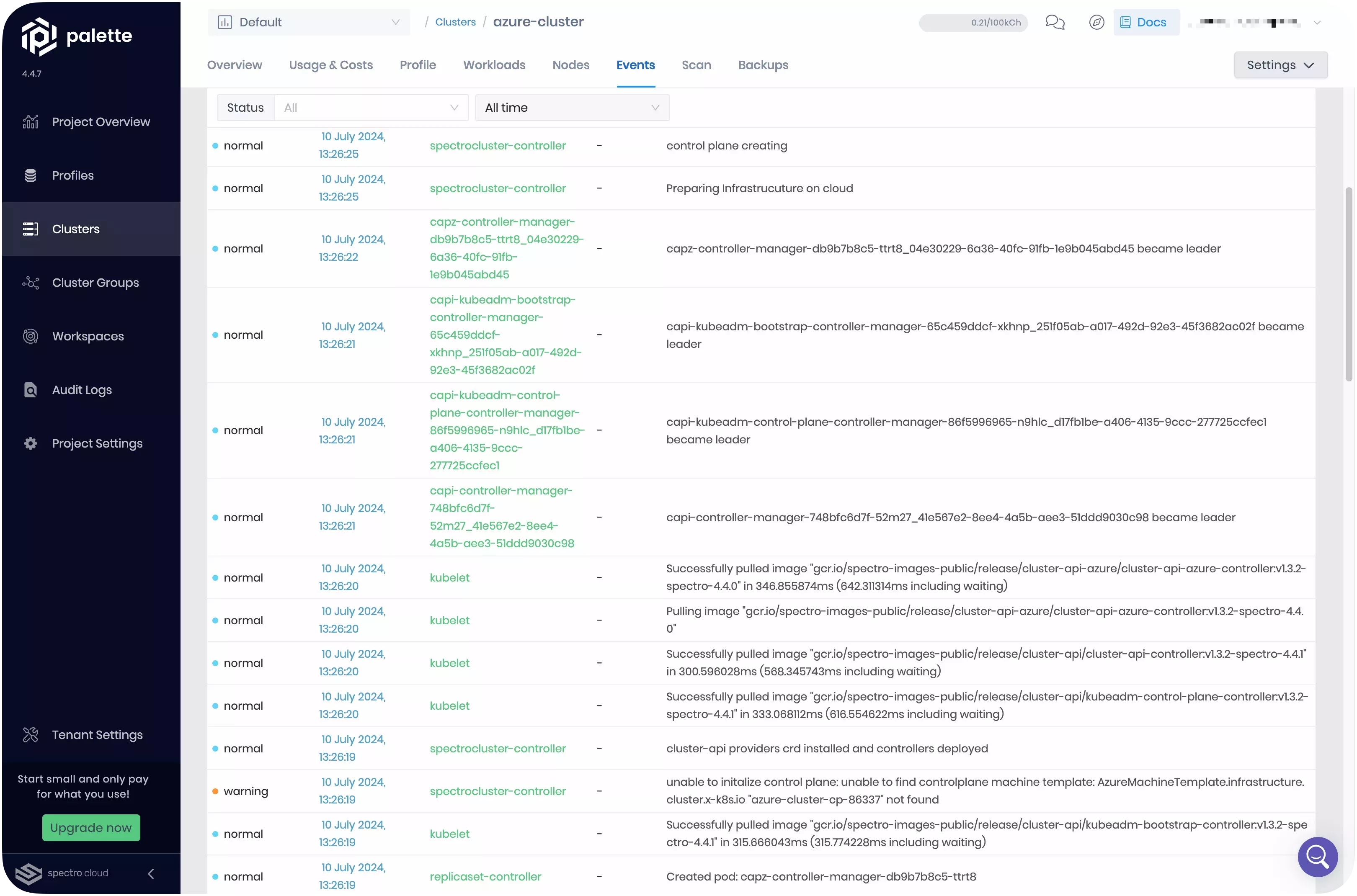Open the compass guide icon

point(1096,22)
